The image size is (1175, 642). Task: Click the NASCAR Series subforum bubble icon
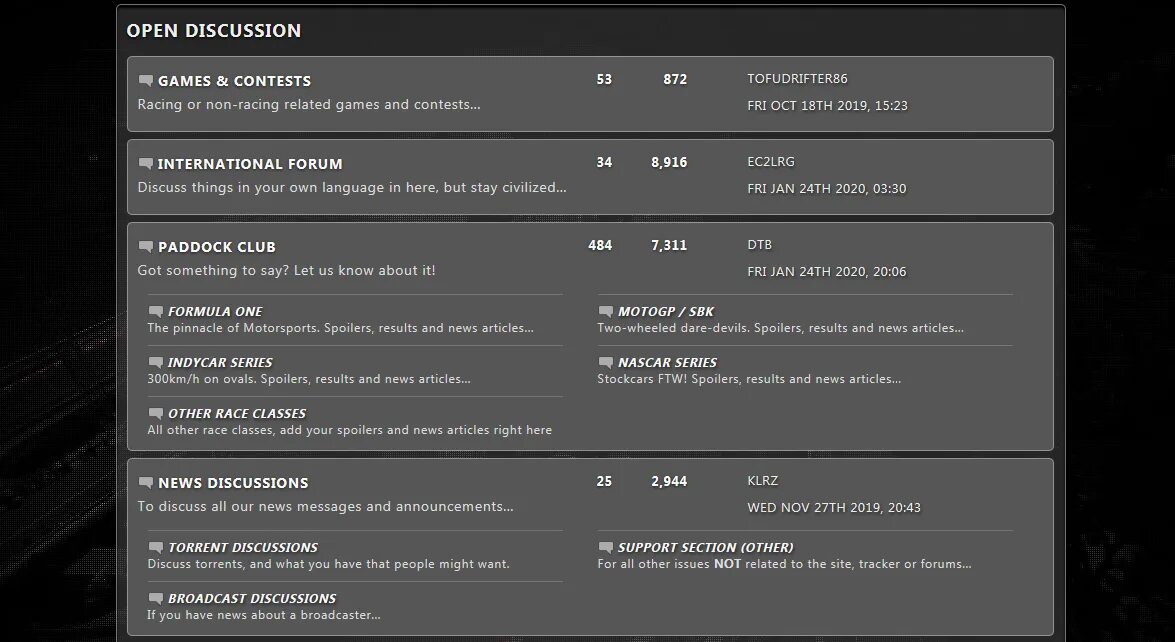click(x=606, y=363)
